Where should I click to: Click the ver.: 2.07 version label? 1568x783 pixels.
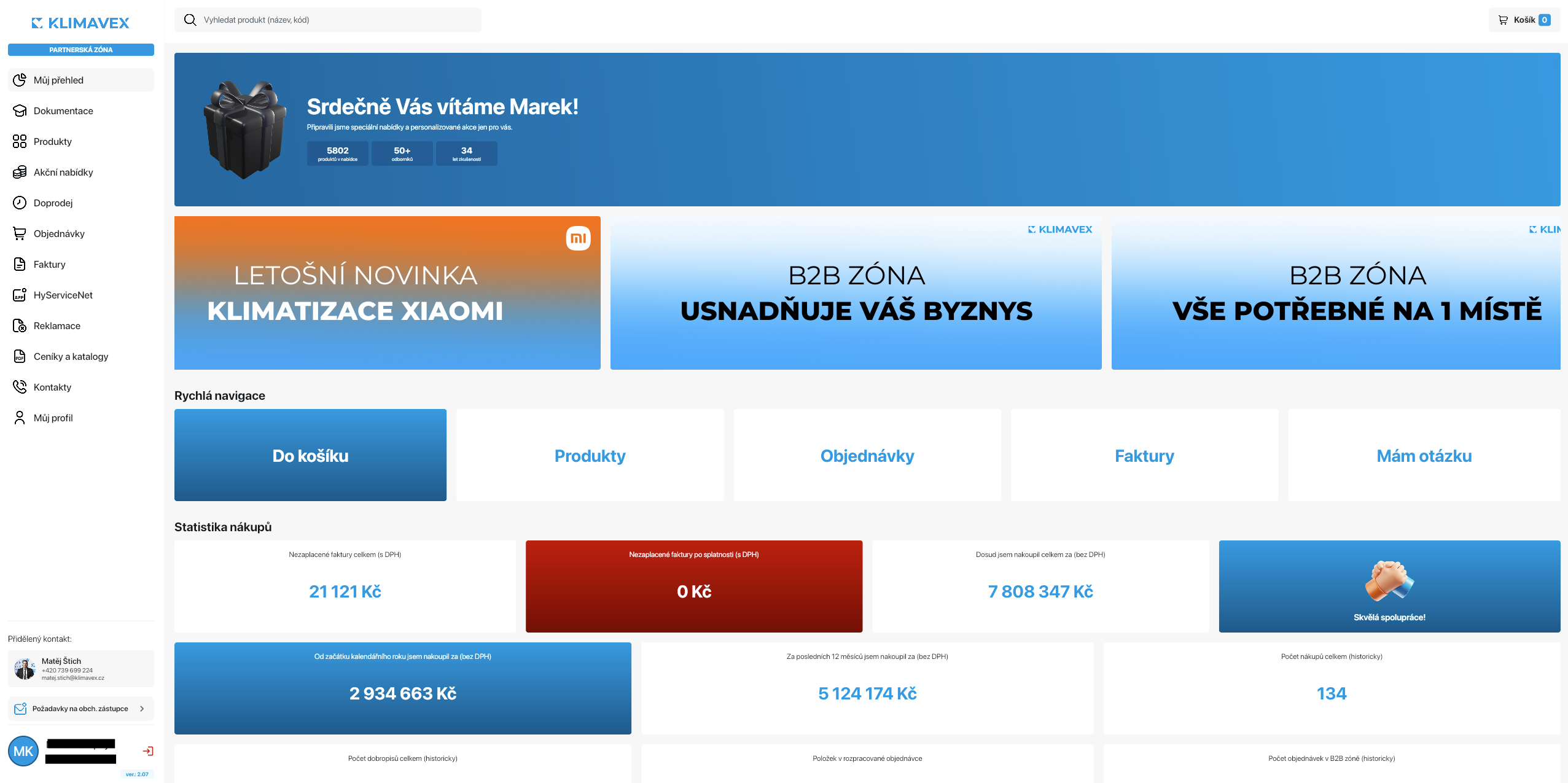click(x=137, y=774)
